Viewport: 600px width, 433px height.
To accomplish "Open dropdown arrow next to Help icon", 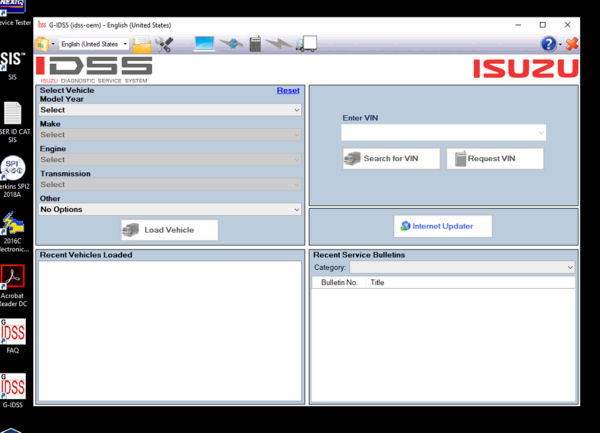I will click(x=561, y=44).
